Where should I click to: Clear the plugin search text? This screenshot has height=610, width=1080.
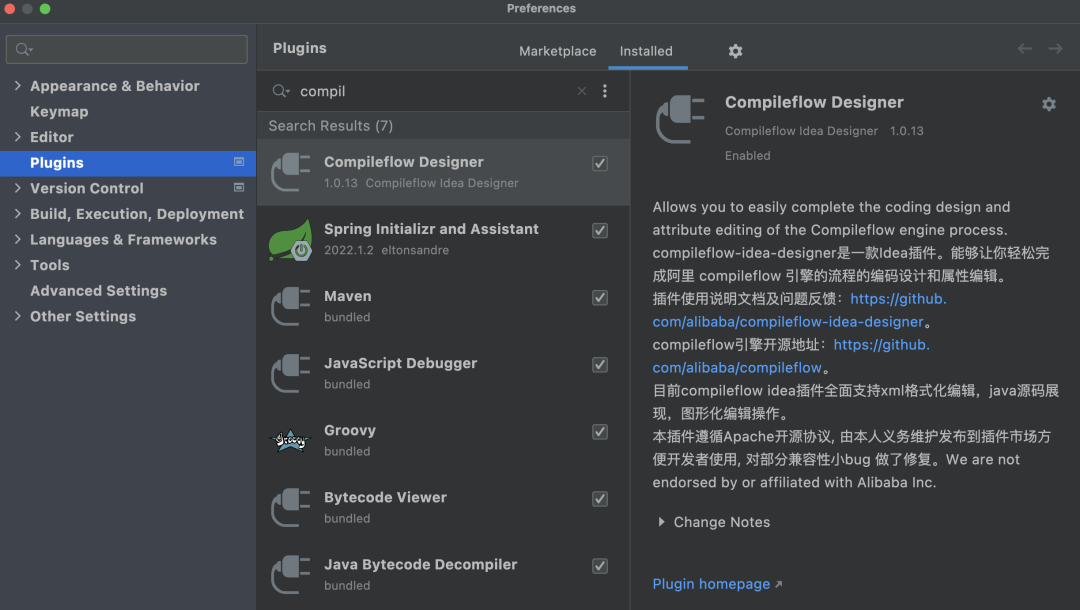(582, 91)
